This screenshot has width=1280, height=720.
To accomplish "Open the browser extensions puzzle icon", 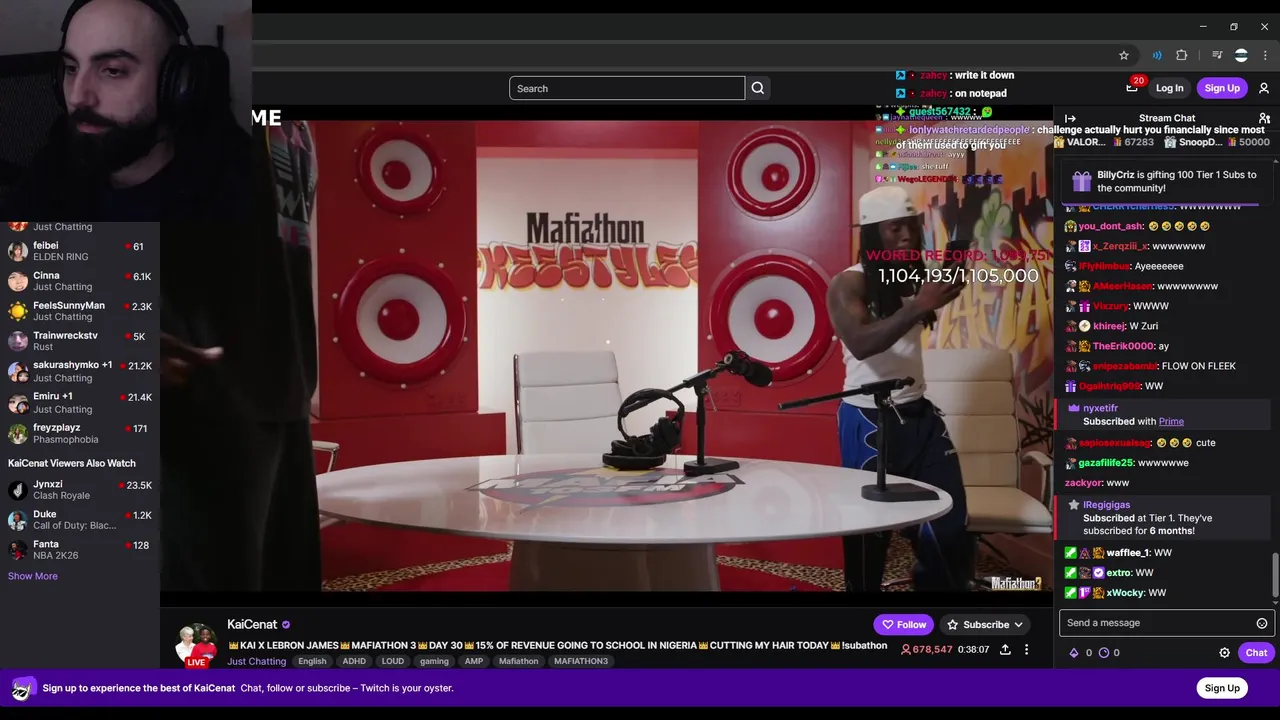I will pyautogui.click(x=1182, y=55).
